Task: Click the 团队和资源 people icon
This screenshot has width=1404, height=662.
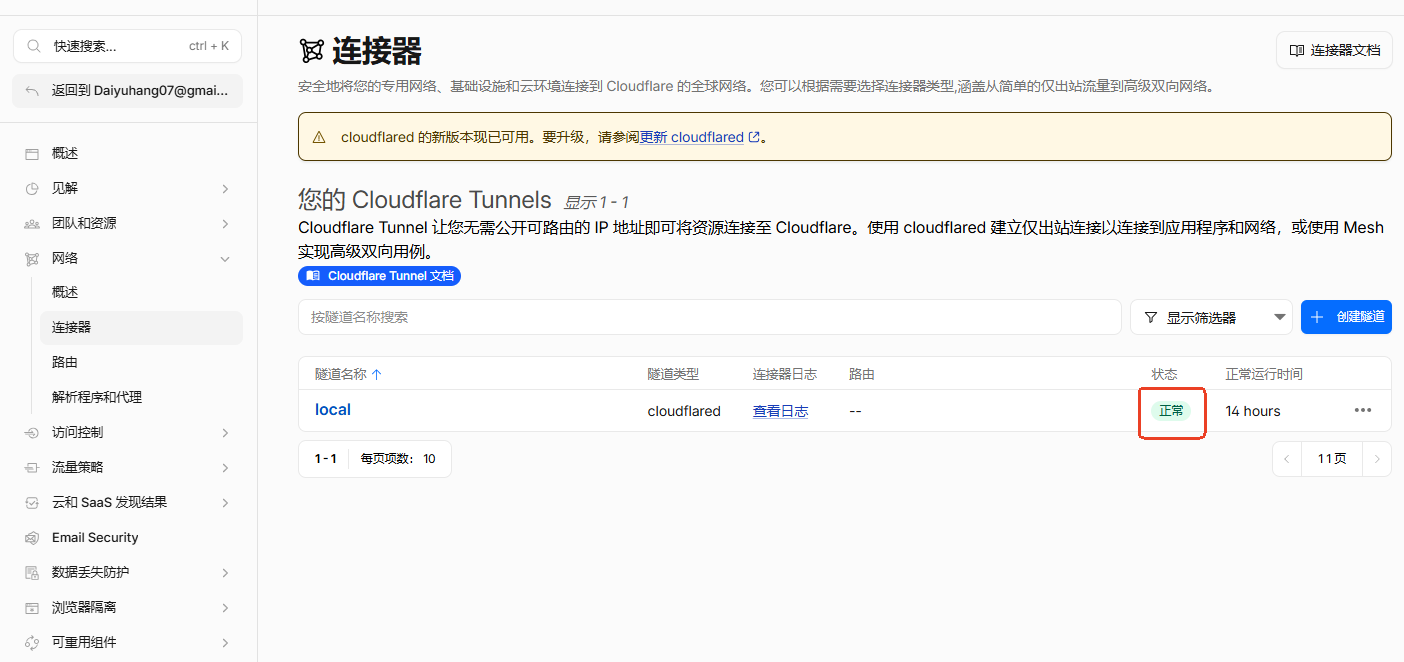Action: tap(32, 223)
